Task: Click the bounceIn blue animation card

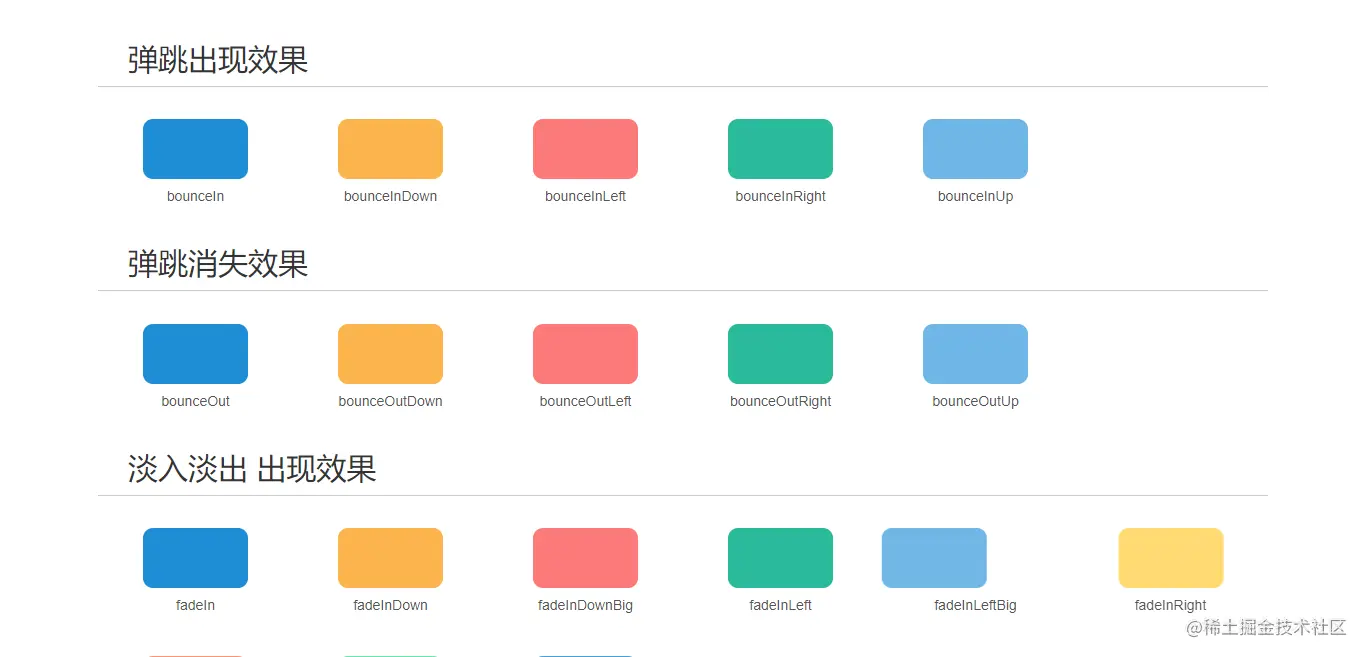Action: point(195,148)
